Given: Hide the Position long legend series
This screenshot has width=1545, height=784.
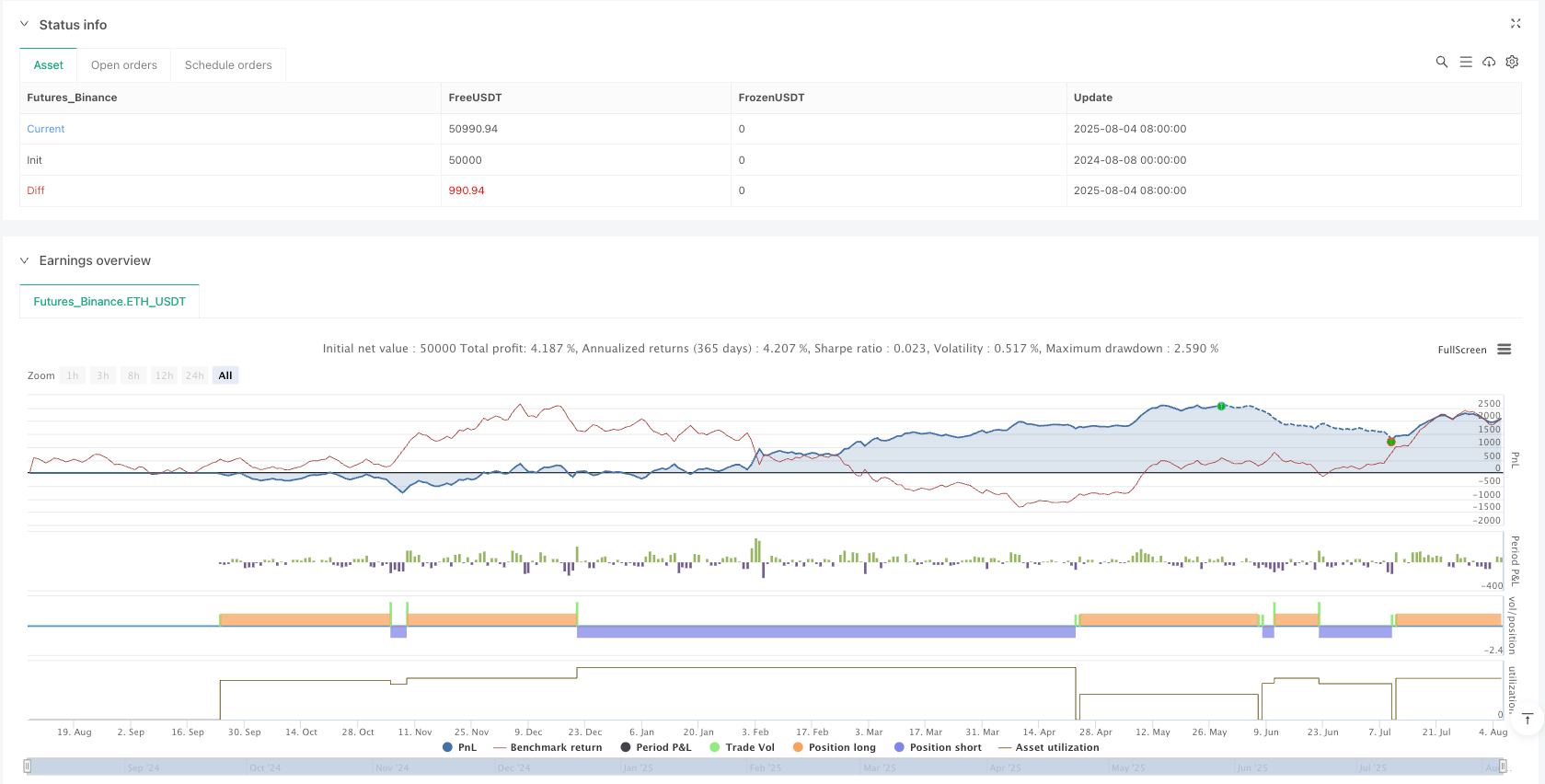Looking at the screenshot, I should coord(834,747).
